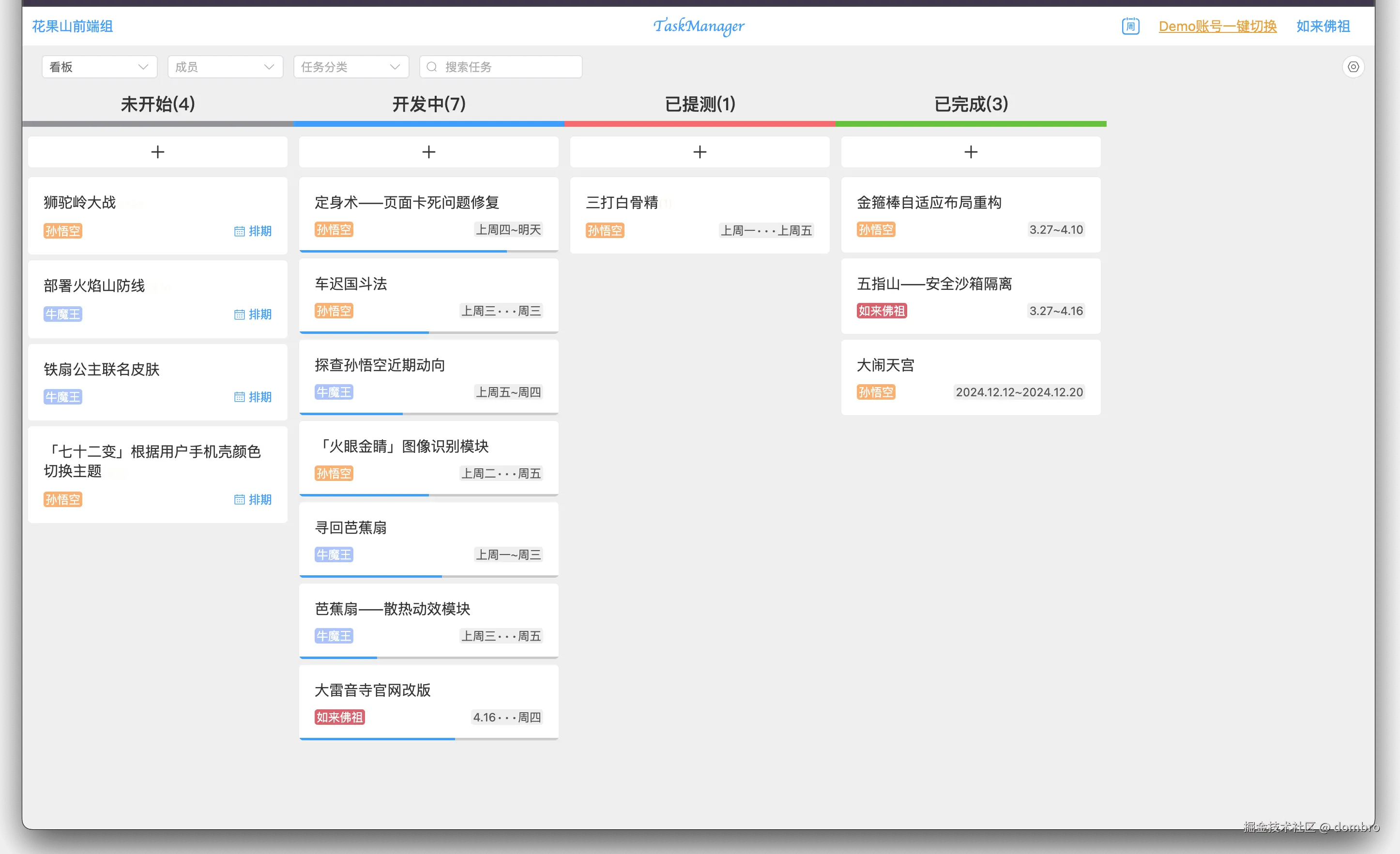
Task: Add a new task to 开发中 column
Action: click(428, 151)
